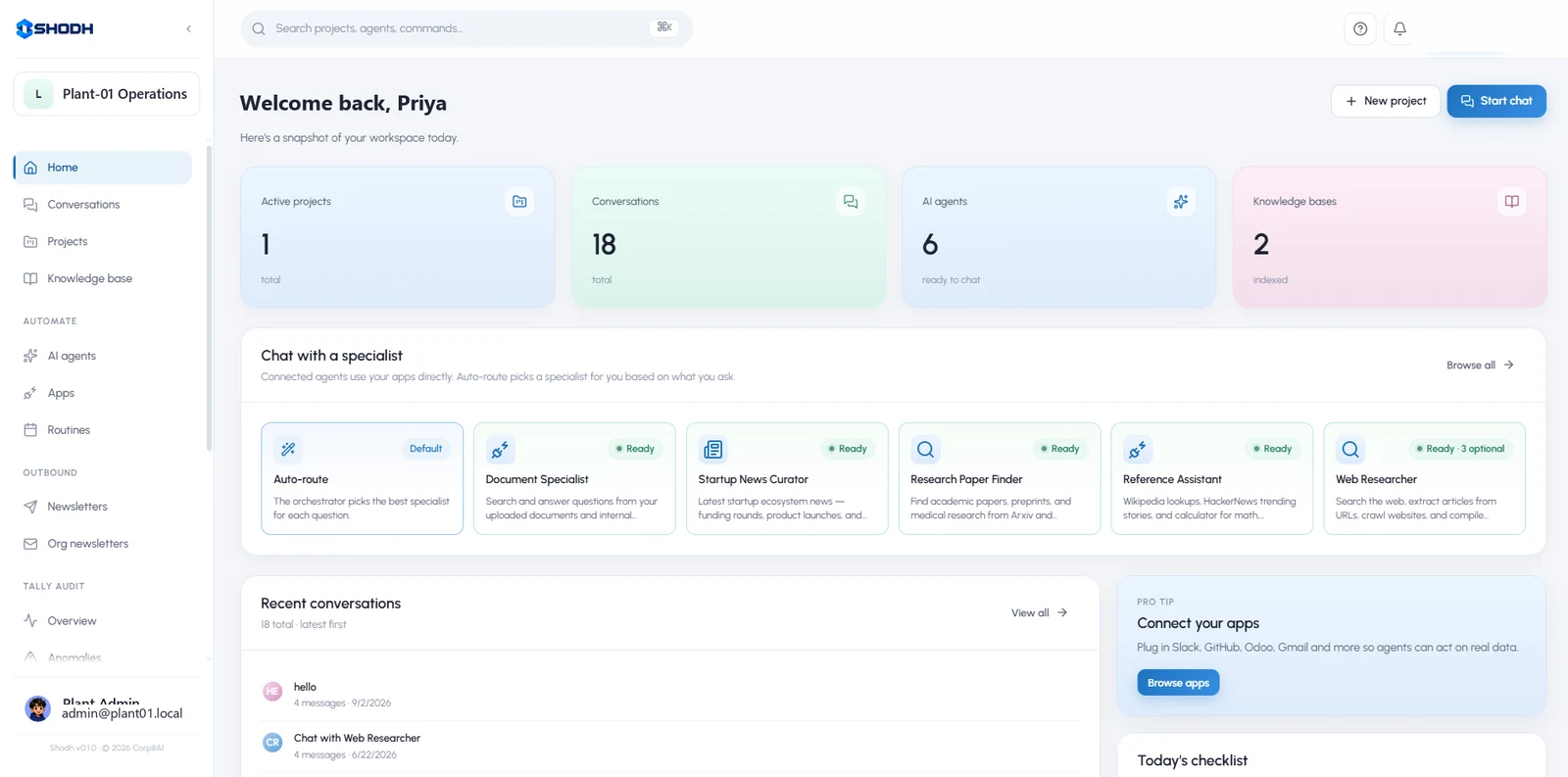Click the AI agents card sparkle icon
Image resolution: width=1568 pixels, height=777 pixels.
(1181, 202)
